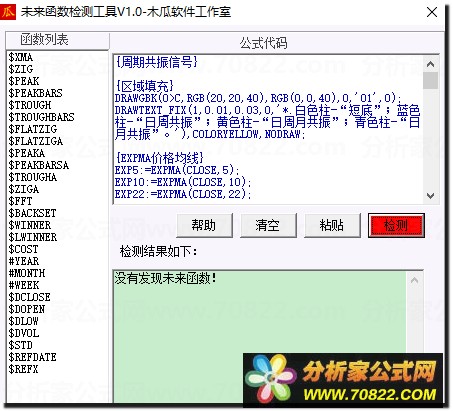This screenshot has width=453, height=411.
Task: Select $PEAKBARS function entry
Action: pos(35,93)
